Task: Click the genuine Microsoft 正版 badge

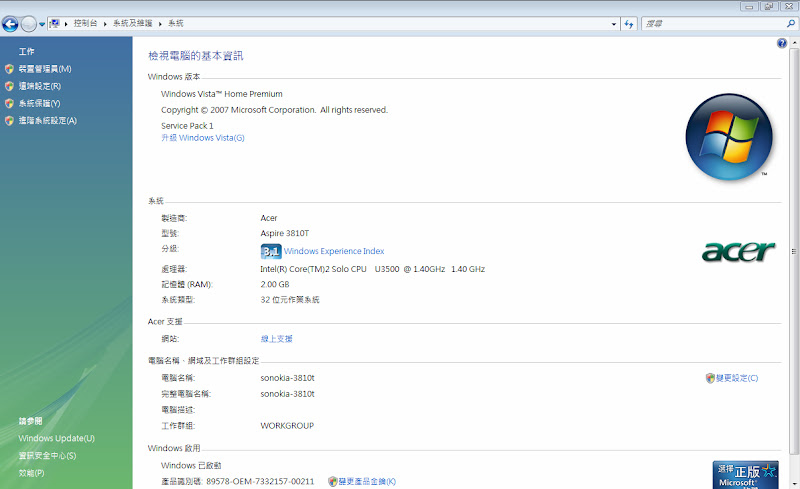Action: [x=745, y=475]
